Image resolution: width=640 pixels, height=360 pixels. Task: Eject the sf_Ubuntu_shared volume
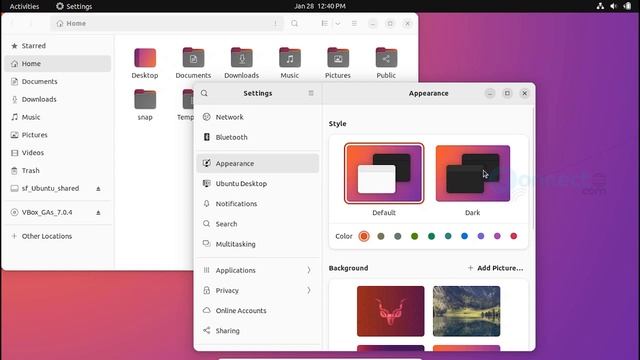coord(98,189)
